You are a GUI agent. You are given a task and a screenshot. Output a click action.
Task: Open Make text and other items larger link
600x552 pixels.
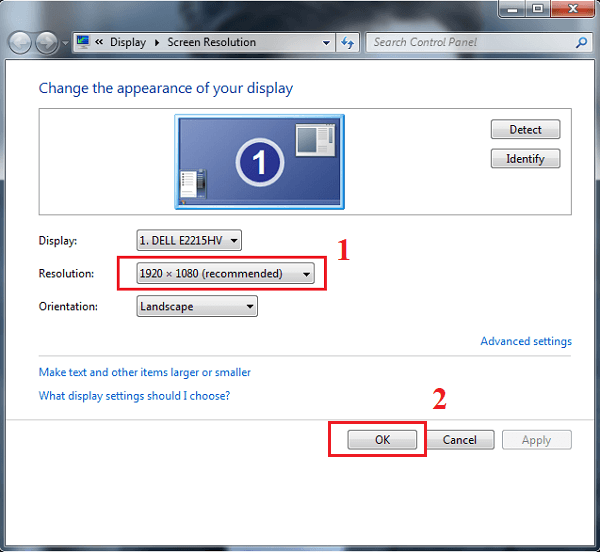(x=144, y=372)
